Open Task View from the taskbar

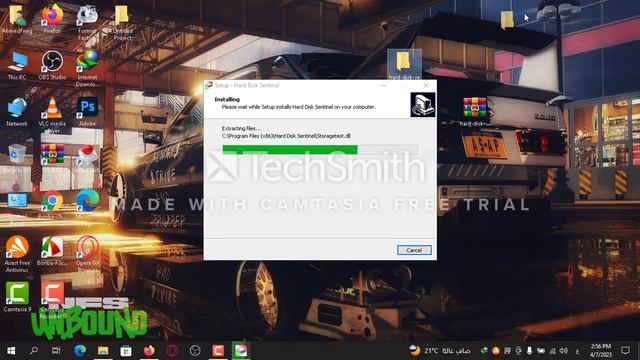(x=56, y=351)
